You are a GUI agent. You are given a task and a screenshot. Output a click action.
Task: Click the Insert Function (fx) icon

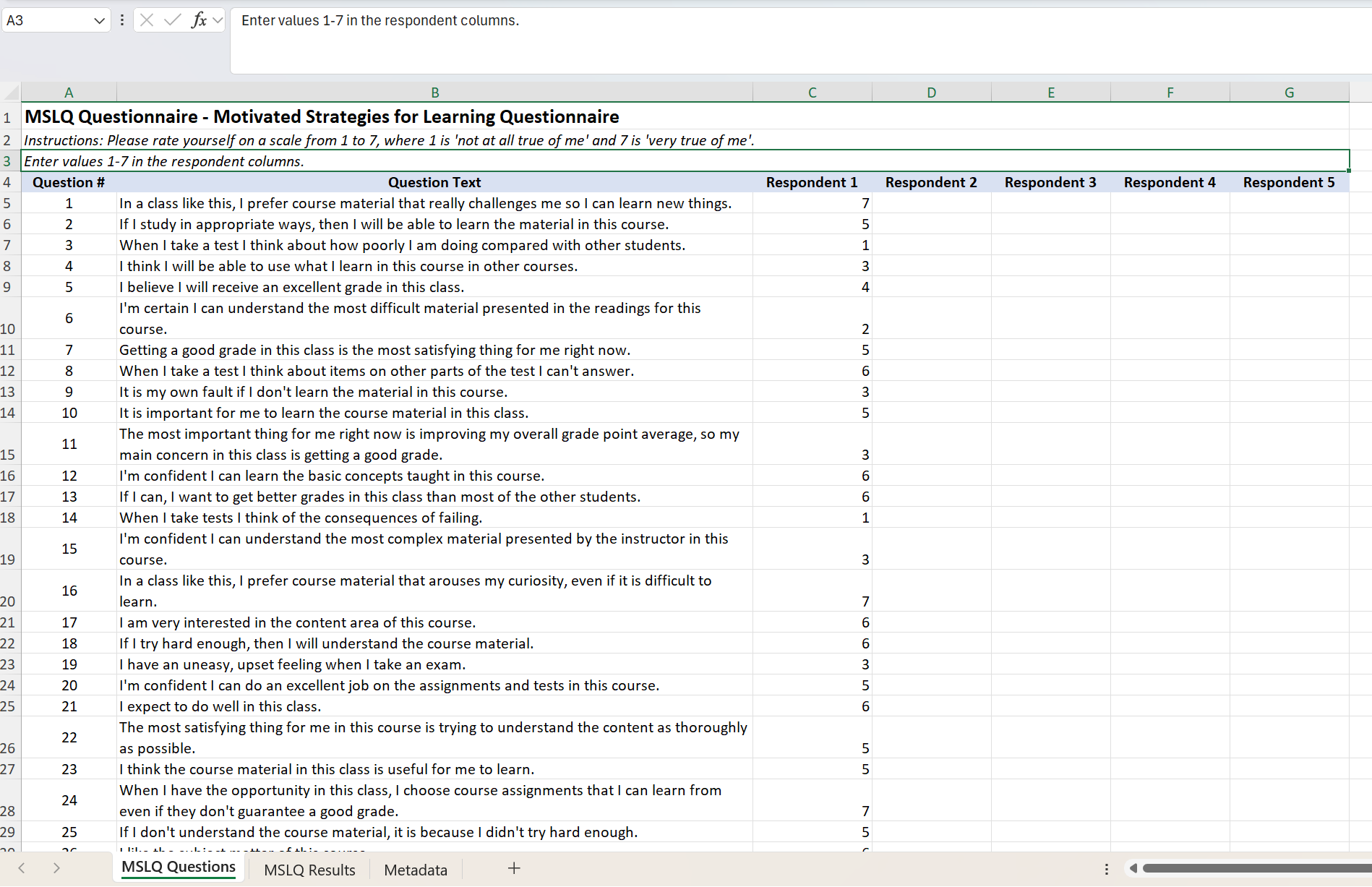coord(200,20)
